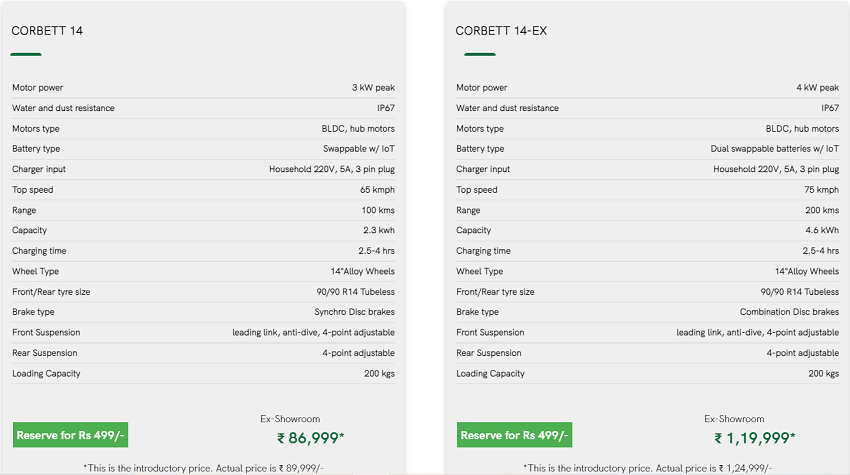The width and height of the screenshot is (850, 475).
Task: Click the 100 kms range value
Action: pos(378,210)
